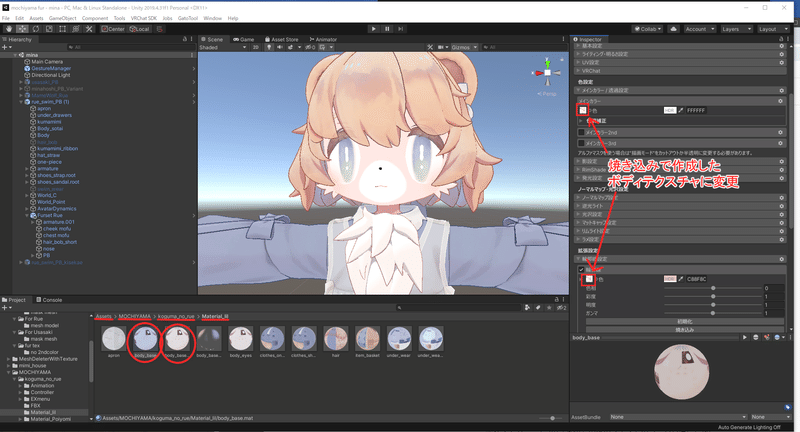This screenshot has height=432, width=800.
Task: Expand UV設定 section in Inspector
Action: pos(680,62)
